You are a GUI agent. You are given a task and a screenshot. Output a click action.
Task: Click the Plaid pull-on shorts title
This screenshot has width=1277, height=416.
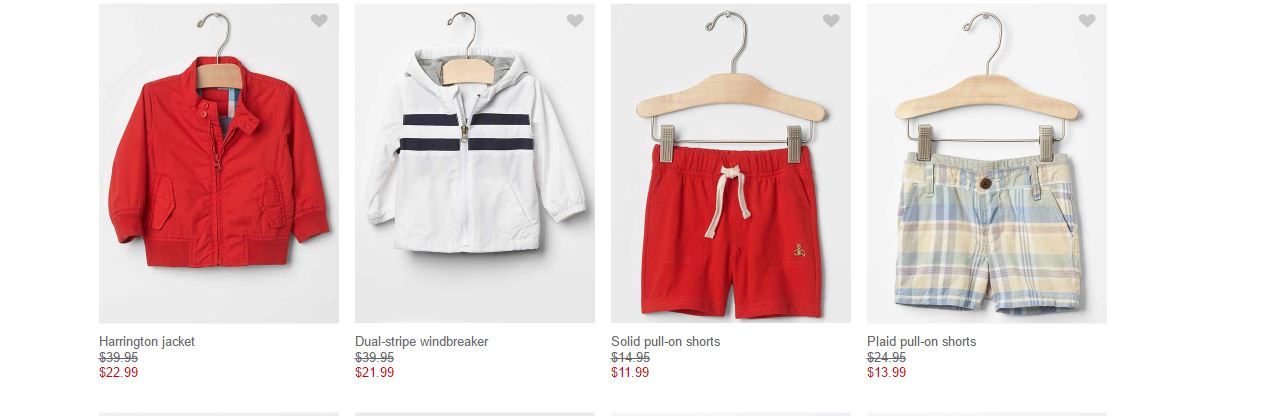[x=922, y=342]
